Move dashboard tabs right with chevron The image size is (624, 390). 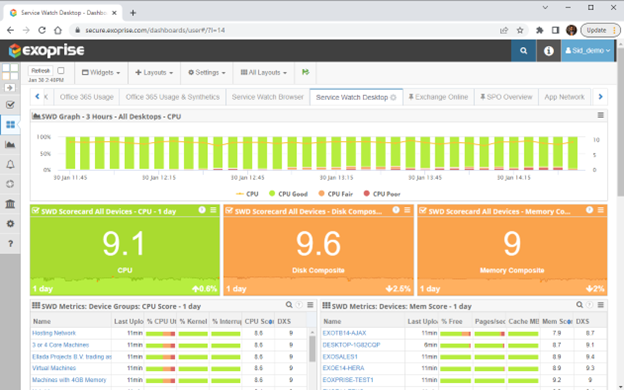[x=601, y=96]
